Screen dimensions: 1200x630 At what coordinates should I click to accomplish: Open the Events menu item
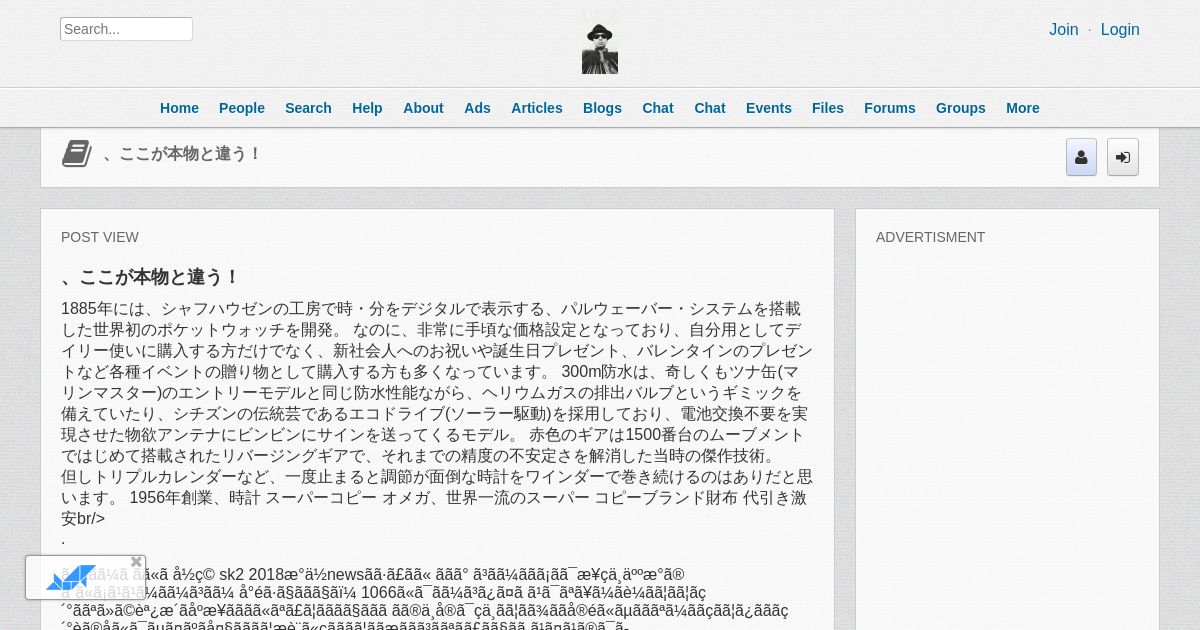pyautogui.click(x=769, y=108)
